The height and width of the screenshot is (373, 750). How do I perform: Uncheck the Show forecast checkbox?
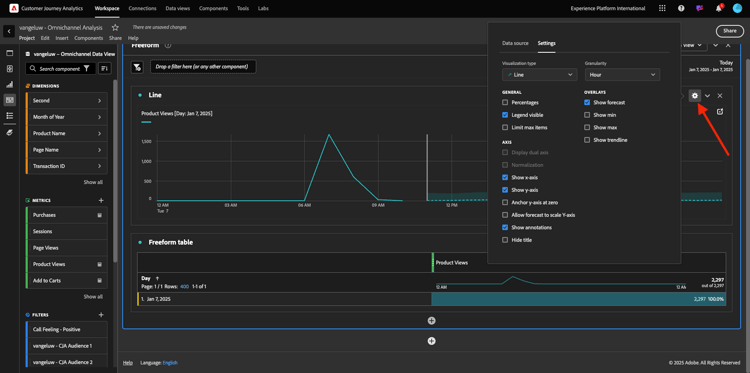point(587,103)
